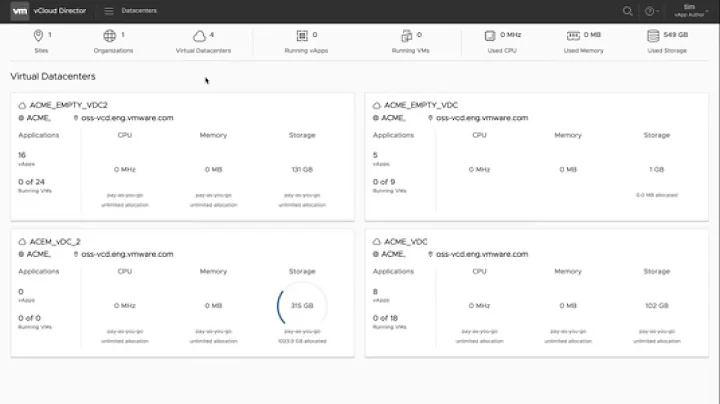Screen dimensions: 720x404
Task: Click the VMware vm logo
Action: tap(20, 11)
